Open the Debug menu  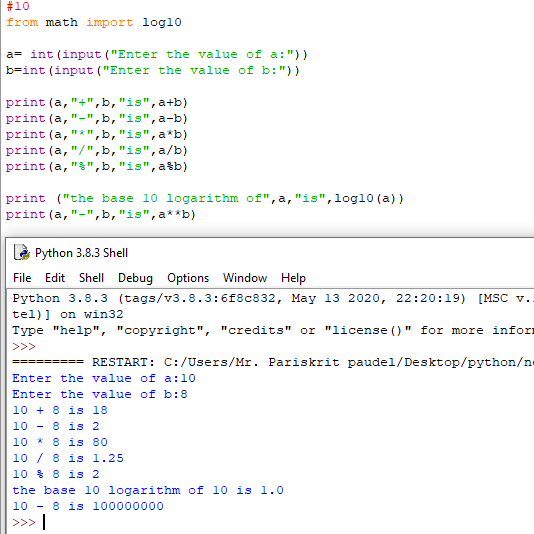[135, 278]
